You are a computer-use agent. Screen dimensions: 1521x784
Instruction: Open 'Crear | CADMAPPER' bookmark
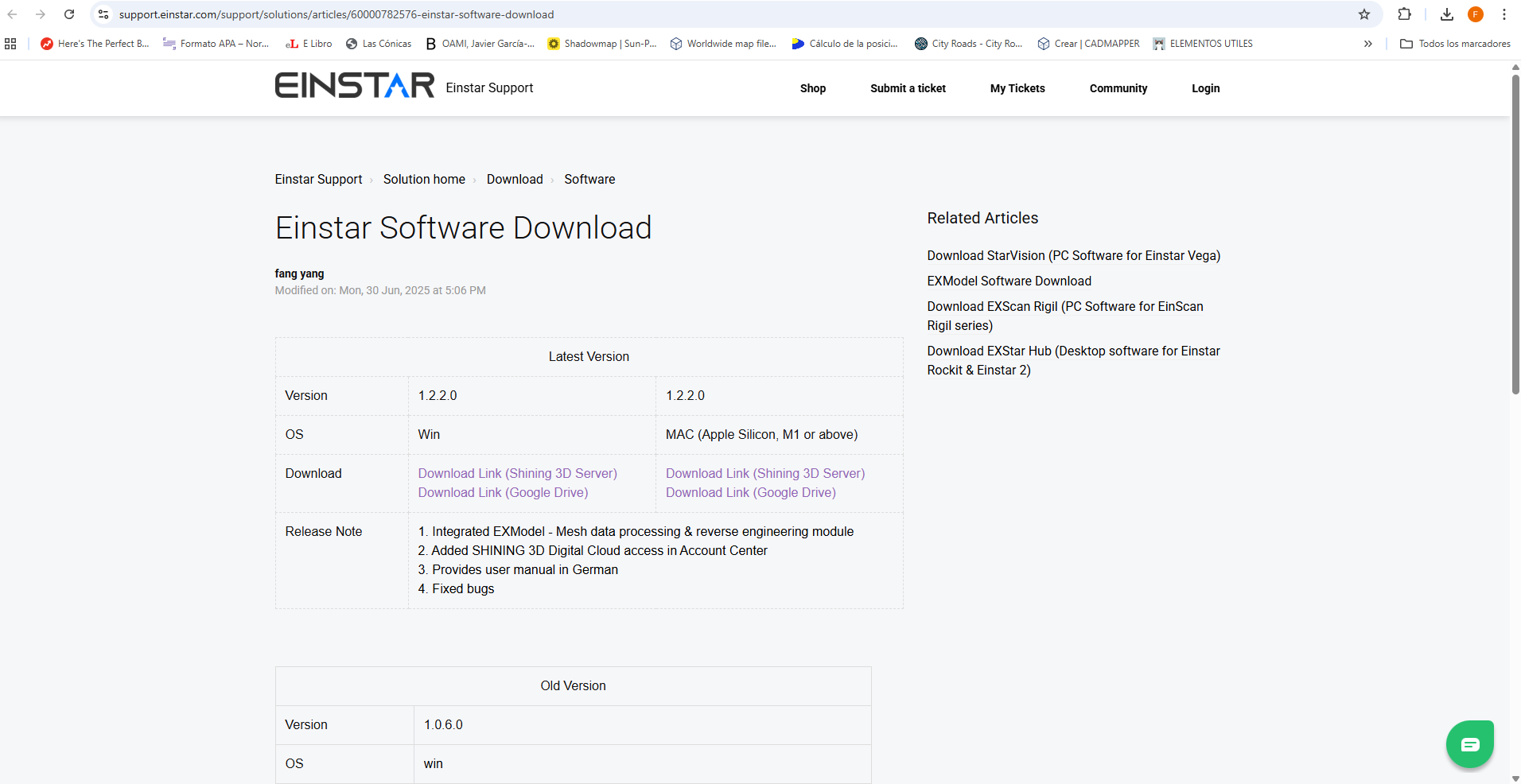click(1088, 44)
